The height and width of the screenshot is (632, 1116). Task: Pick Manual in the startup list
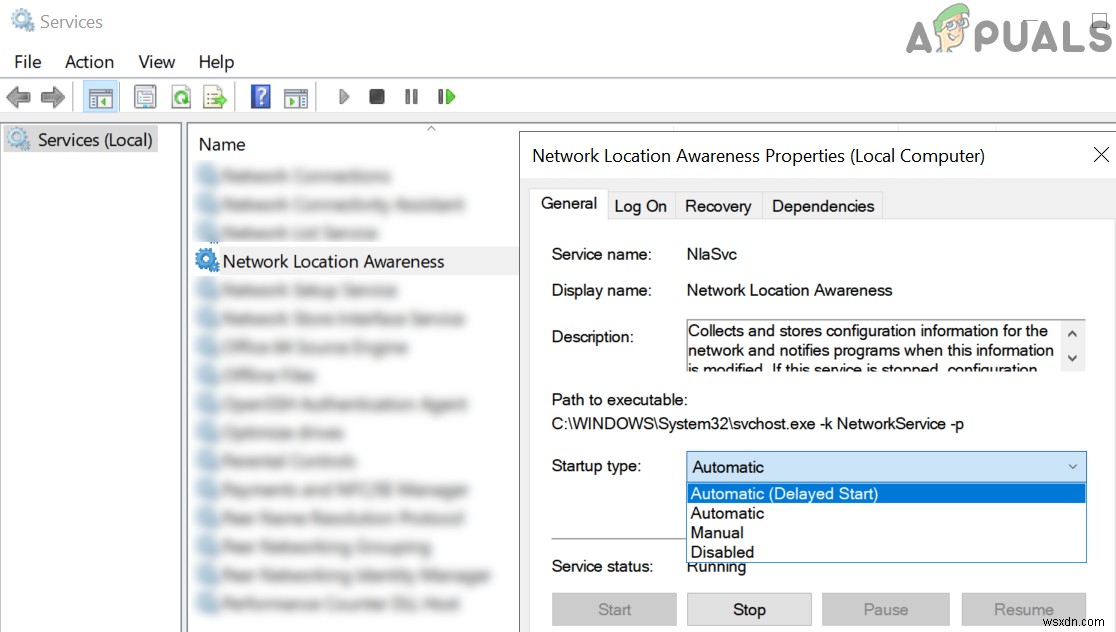tap(717, 533)
